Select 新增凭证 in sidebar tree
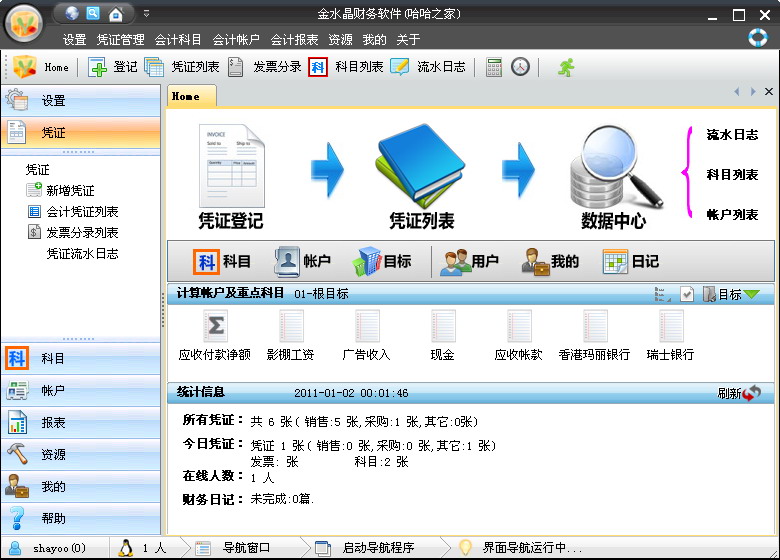Viewport: 780px width, 560px height. [x=70, y=190]
